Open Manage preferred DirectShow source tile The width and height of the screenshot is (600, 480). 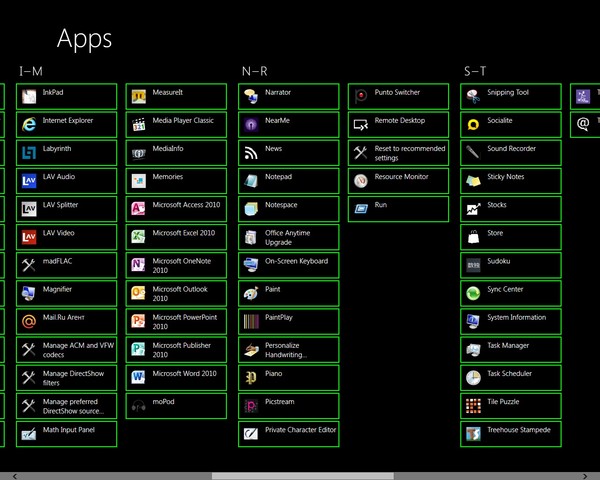[67, 406]
